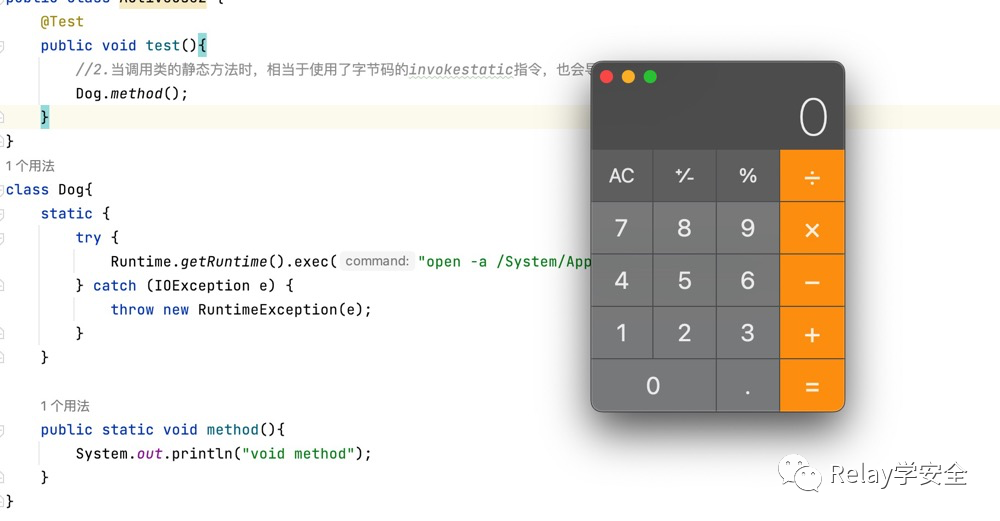Click the @Test annotation in the editor
This screenshot has width=1000, height=521.
point(62,22)
